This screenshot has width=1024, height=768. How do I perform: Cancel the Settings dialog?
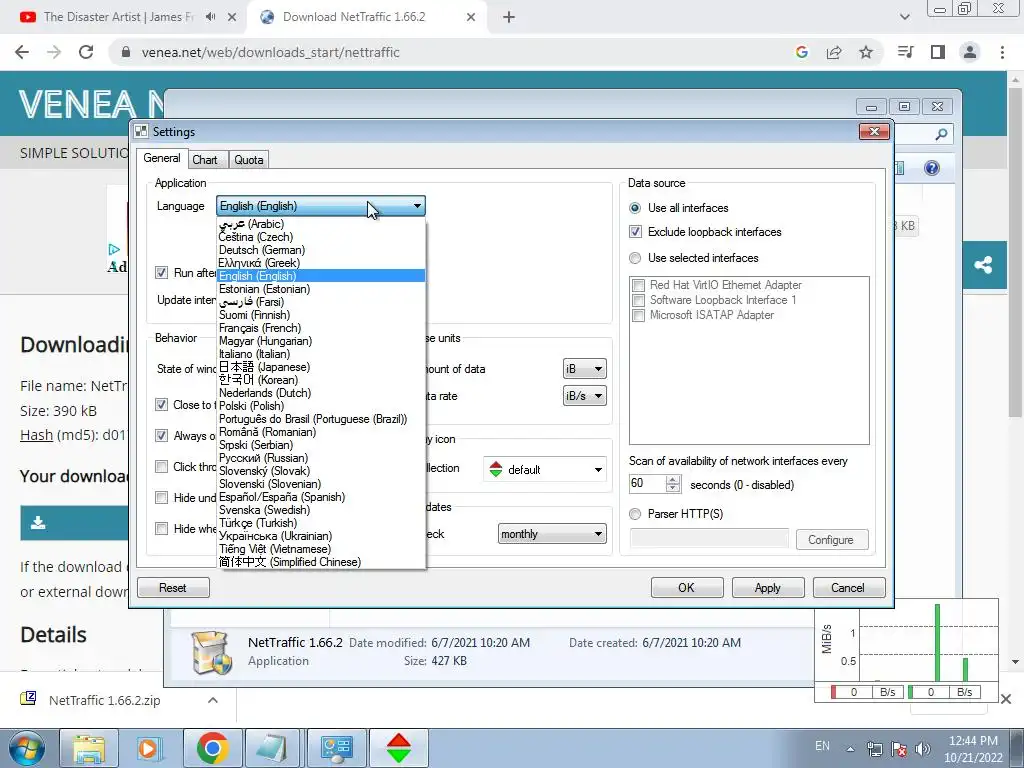tap(849, 588)
